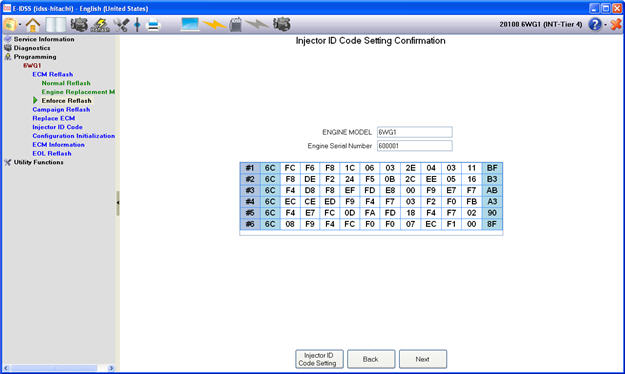Screen dimensions: 625x374
Task: Open the blue help question-mark icon
Action: click(595, 24)
